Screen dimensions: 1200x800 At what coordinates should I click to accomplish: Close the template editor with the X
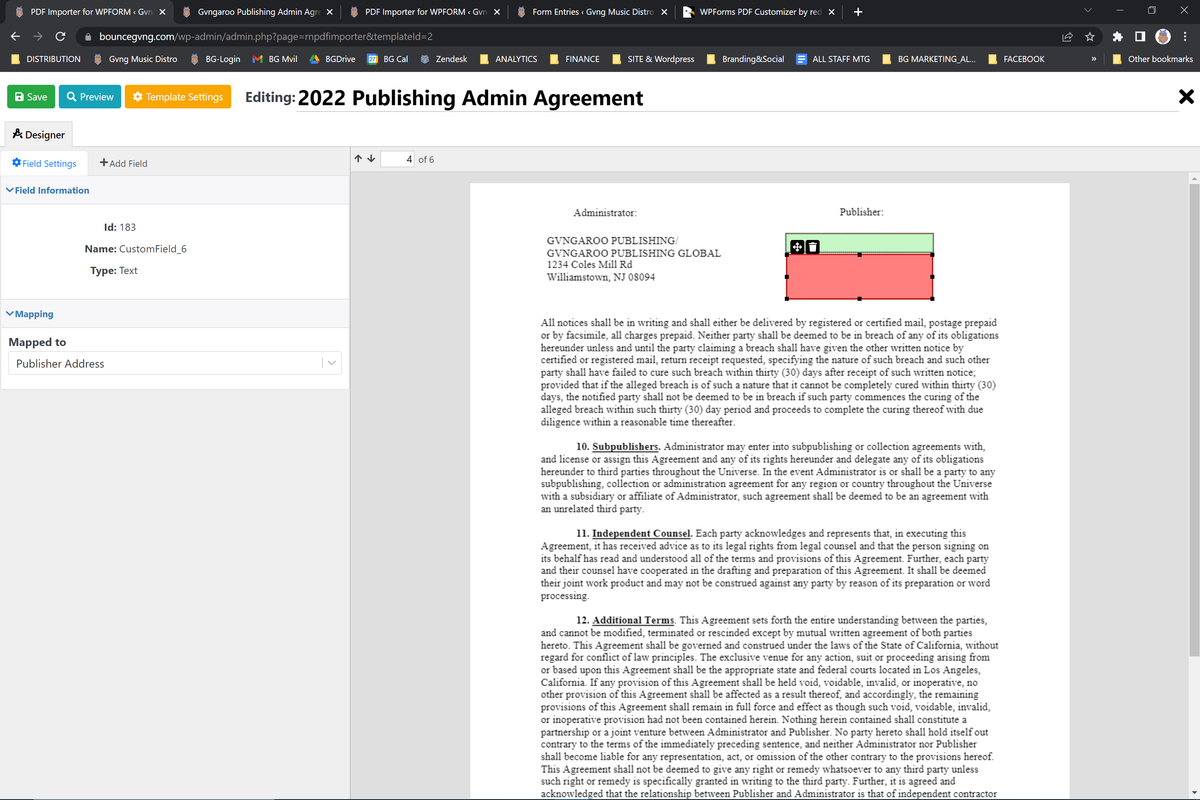1186,97
